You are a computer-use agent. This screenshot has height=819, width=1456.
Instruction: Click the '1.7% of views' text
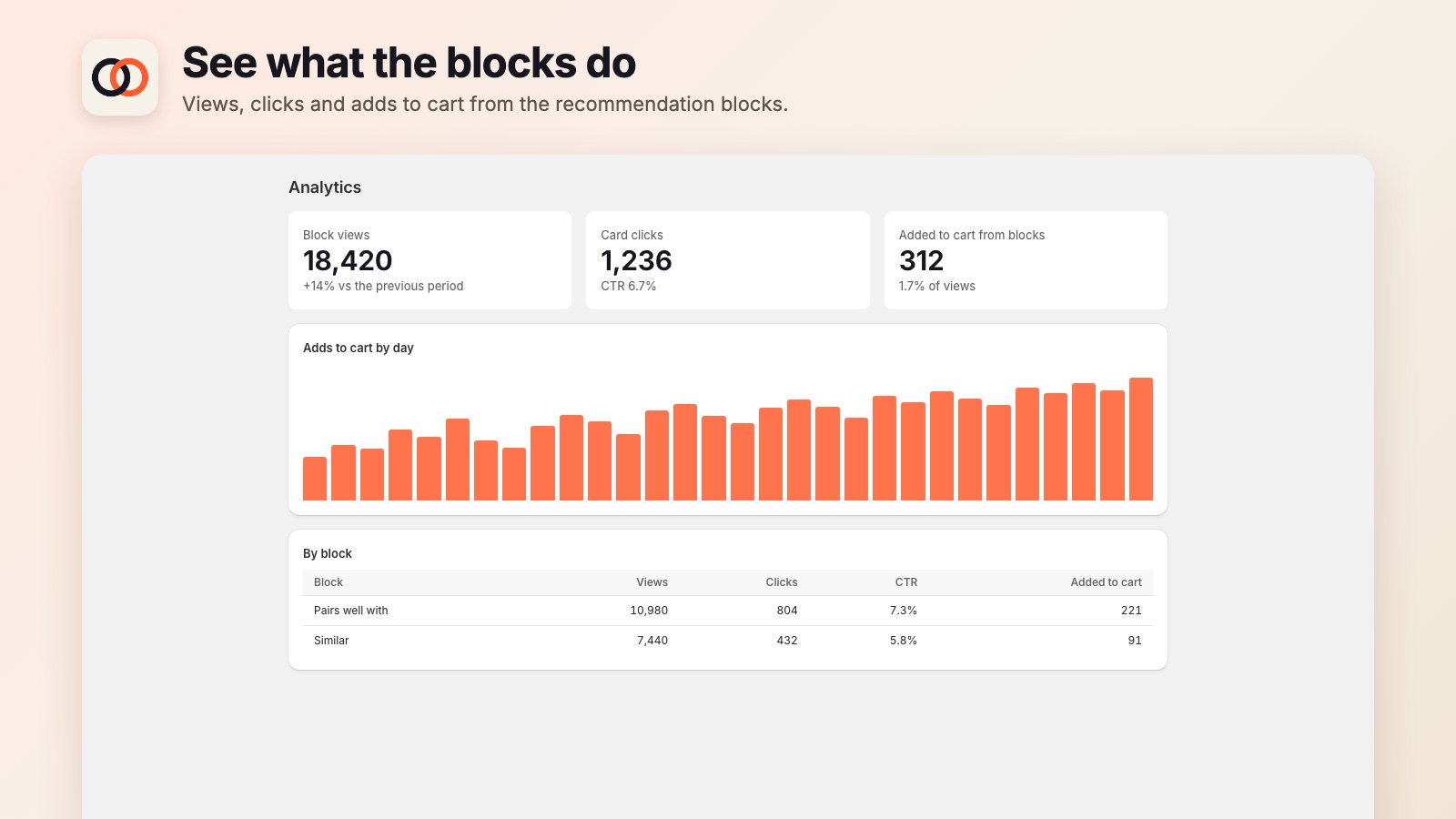[x=936, y=286]
